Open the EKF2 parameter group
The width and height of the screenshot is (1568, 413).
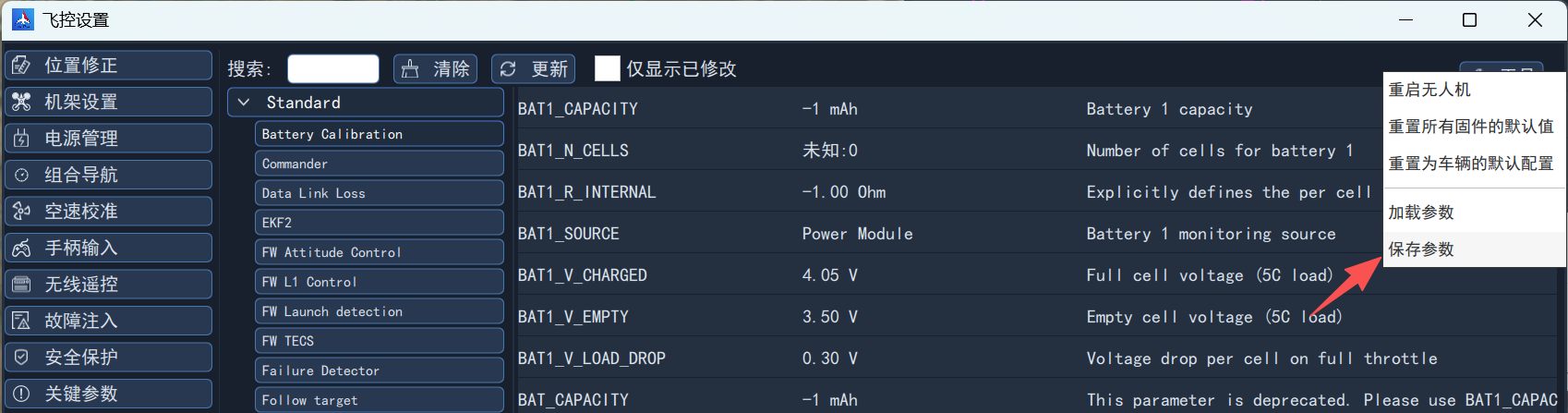380,223
